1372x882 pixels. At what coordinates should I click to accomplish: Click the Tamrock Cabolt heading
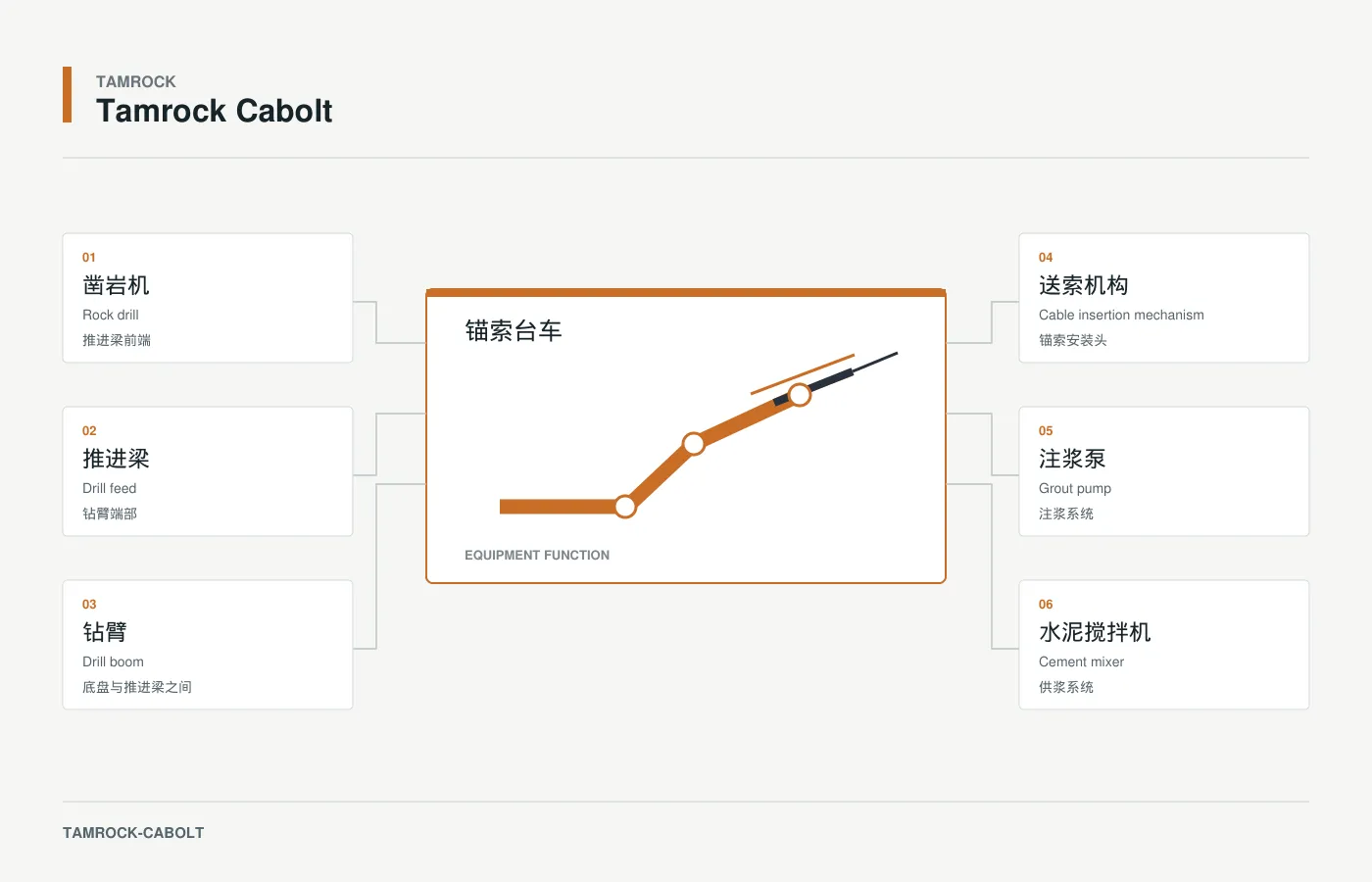[x=215, y=111]
